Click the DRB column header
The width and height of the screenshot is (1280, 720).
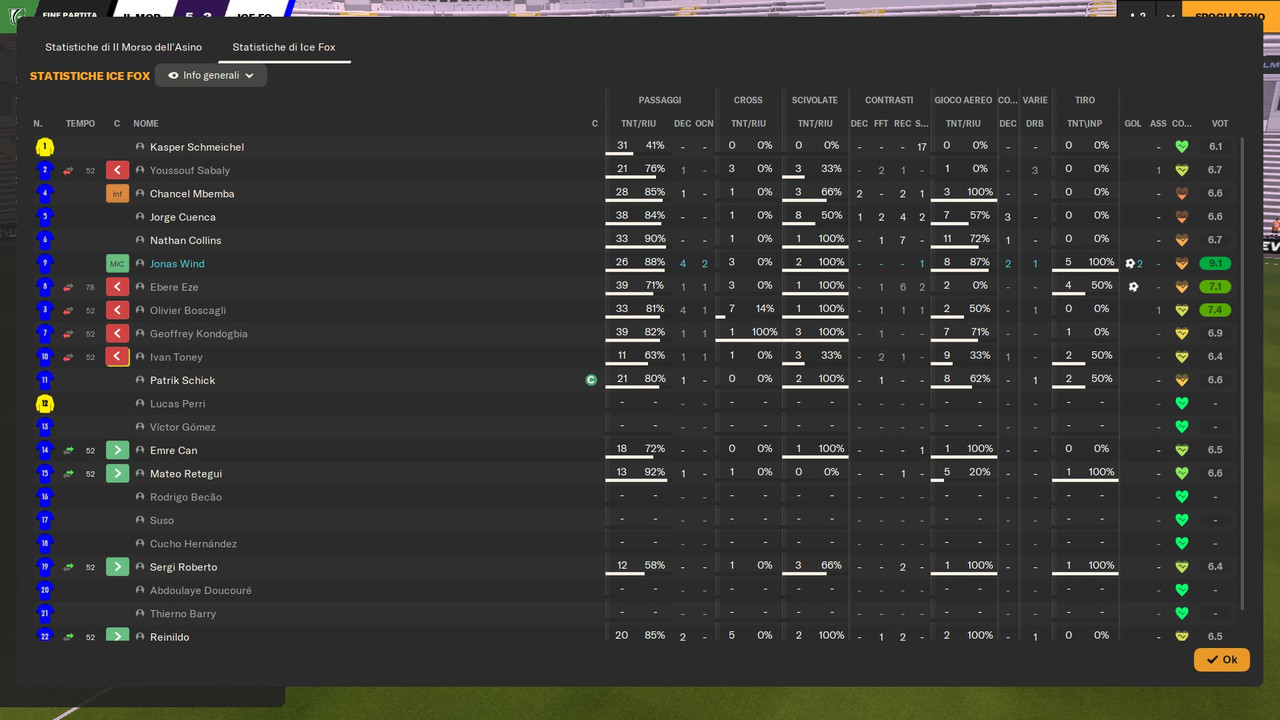click(1035, 124)
